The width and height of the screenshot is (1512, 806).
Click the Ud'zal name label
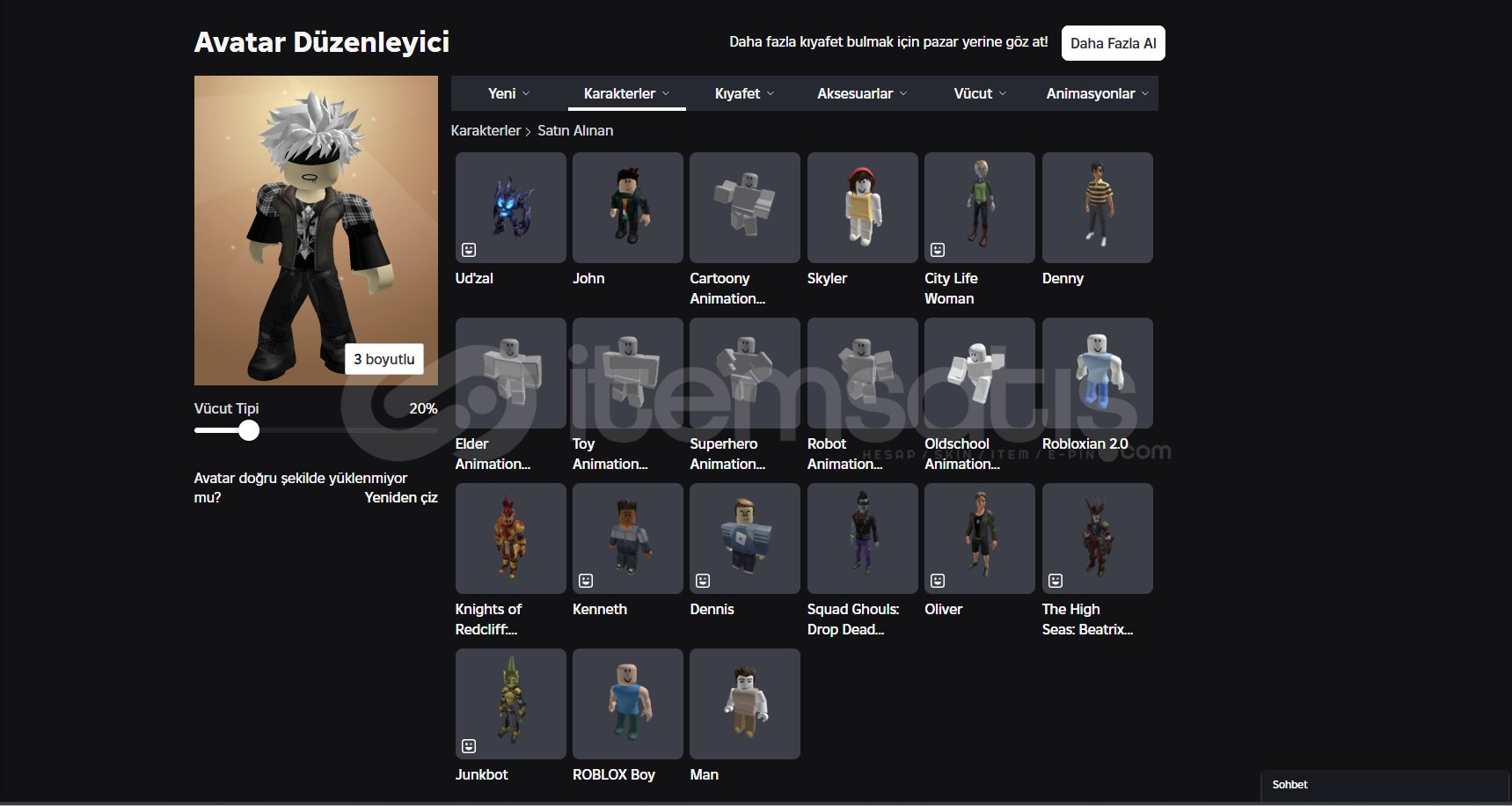pyautogui.click(x=474, y=278)
